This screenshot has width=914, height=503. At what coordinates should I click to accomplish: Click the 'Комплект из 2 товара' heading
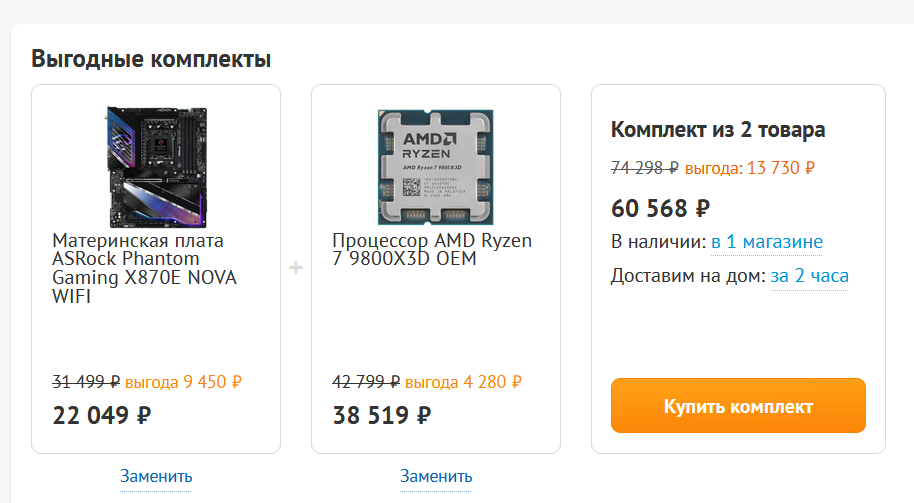pos(718,130)
